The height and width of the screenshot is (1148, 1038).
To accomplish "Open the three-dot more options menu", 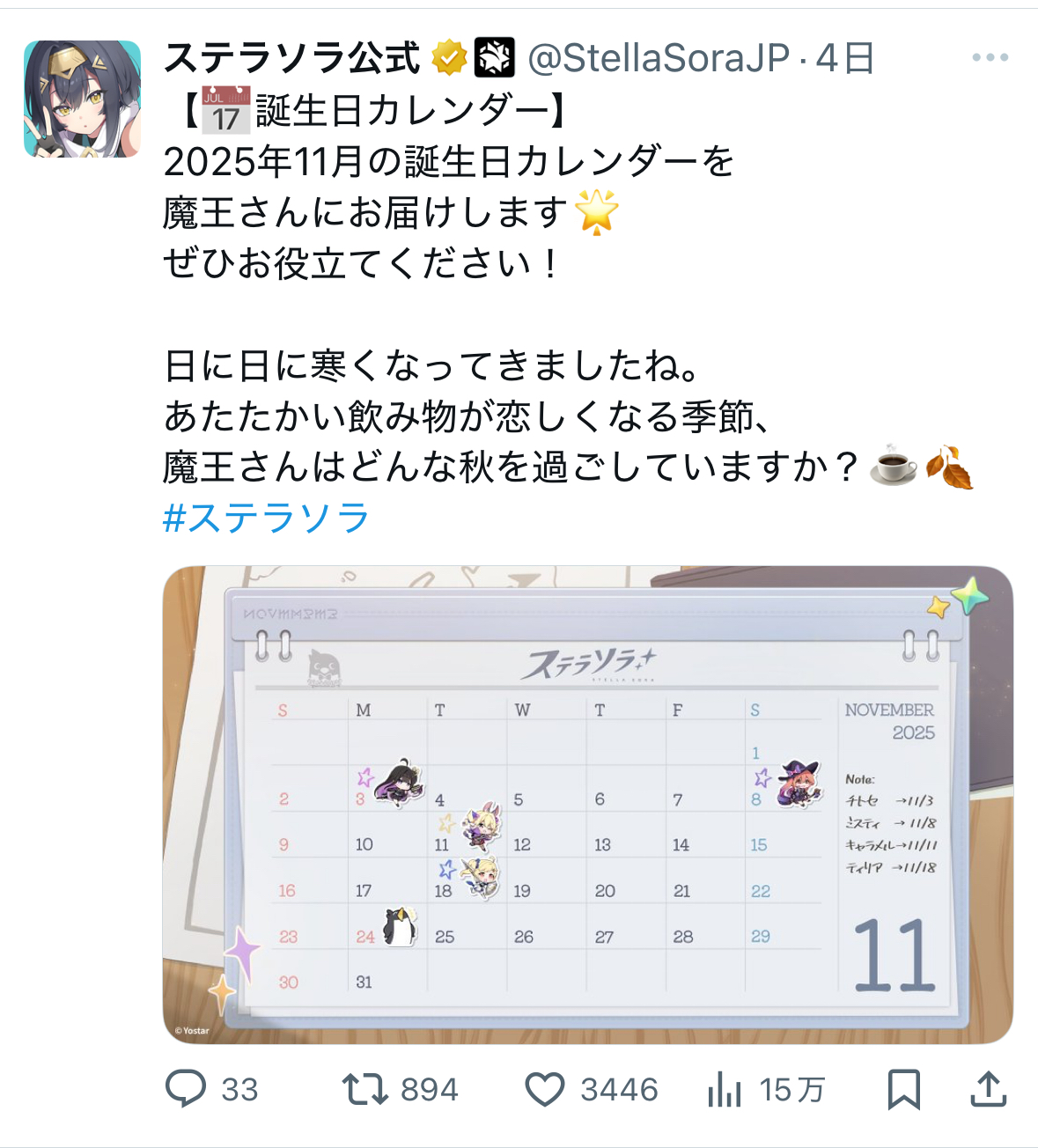I will click(x=990, y=57).
